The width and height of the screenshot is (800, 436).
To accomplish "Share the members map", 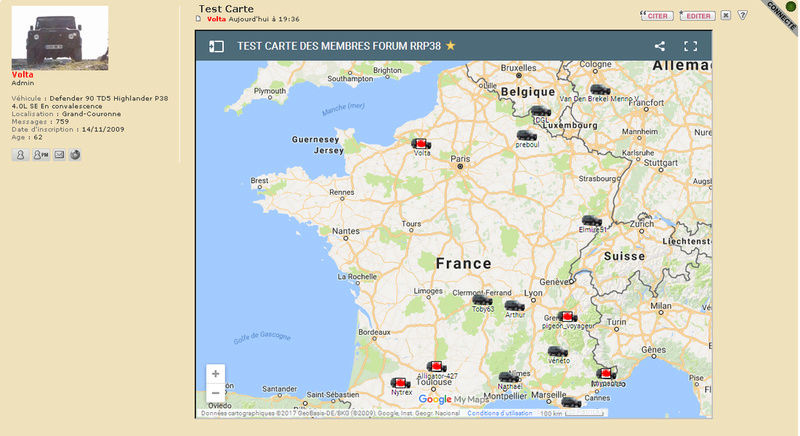I will 660,46.
